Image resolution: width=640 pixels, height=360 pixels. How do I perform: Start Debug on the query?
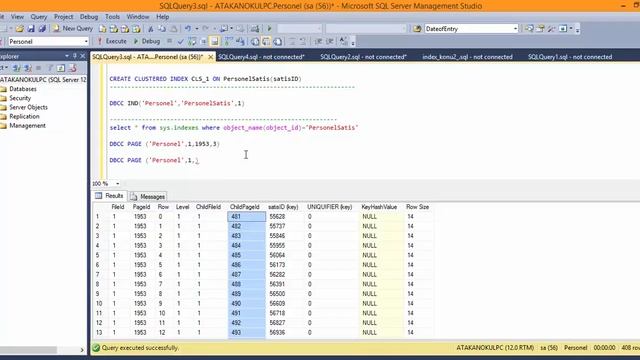(x=147, y=41)
